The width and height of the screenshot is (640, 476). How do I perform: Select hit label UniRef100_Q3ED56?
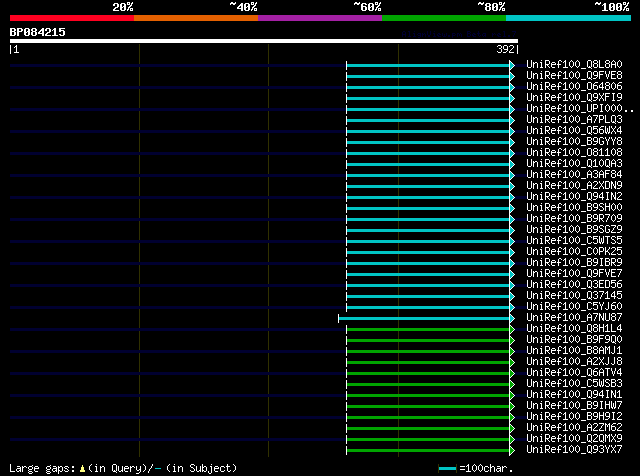point(574,285)
